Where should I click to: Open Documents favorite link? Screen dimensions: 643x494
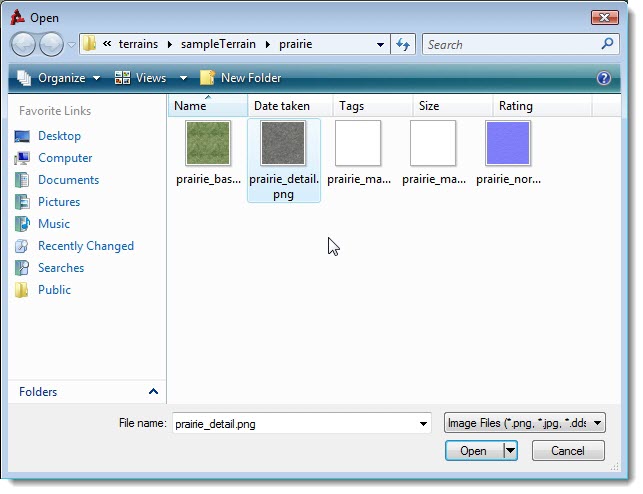tap(68, 180)
